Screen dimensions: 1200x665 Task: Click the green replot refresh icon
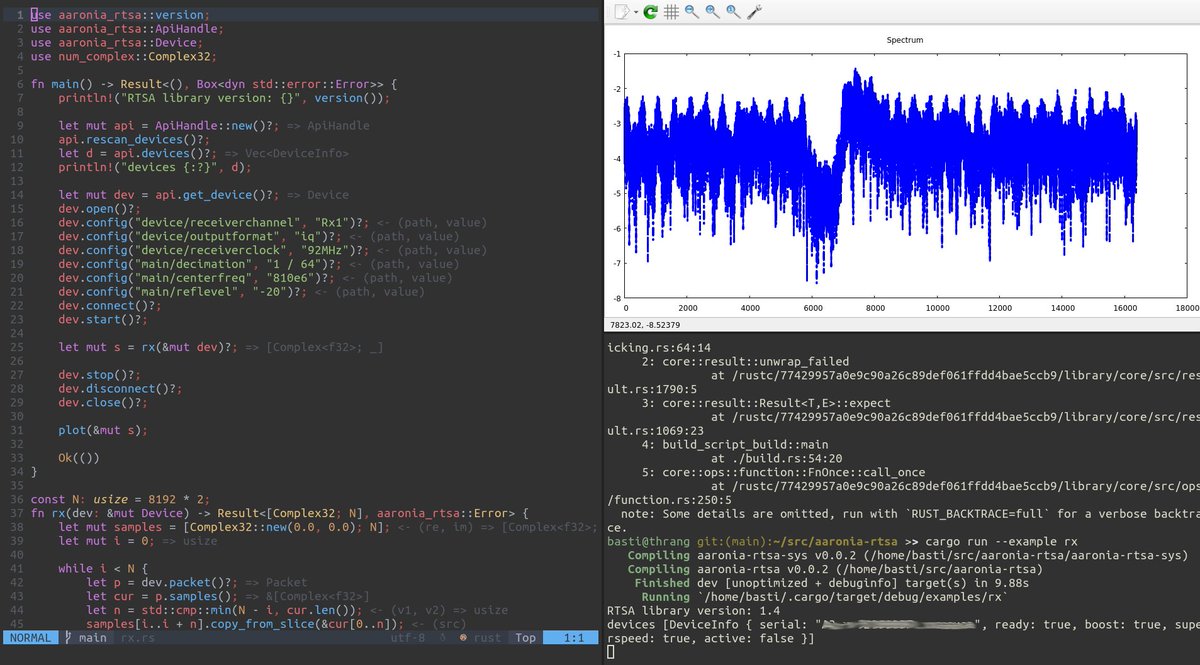(650, 12)
